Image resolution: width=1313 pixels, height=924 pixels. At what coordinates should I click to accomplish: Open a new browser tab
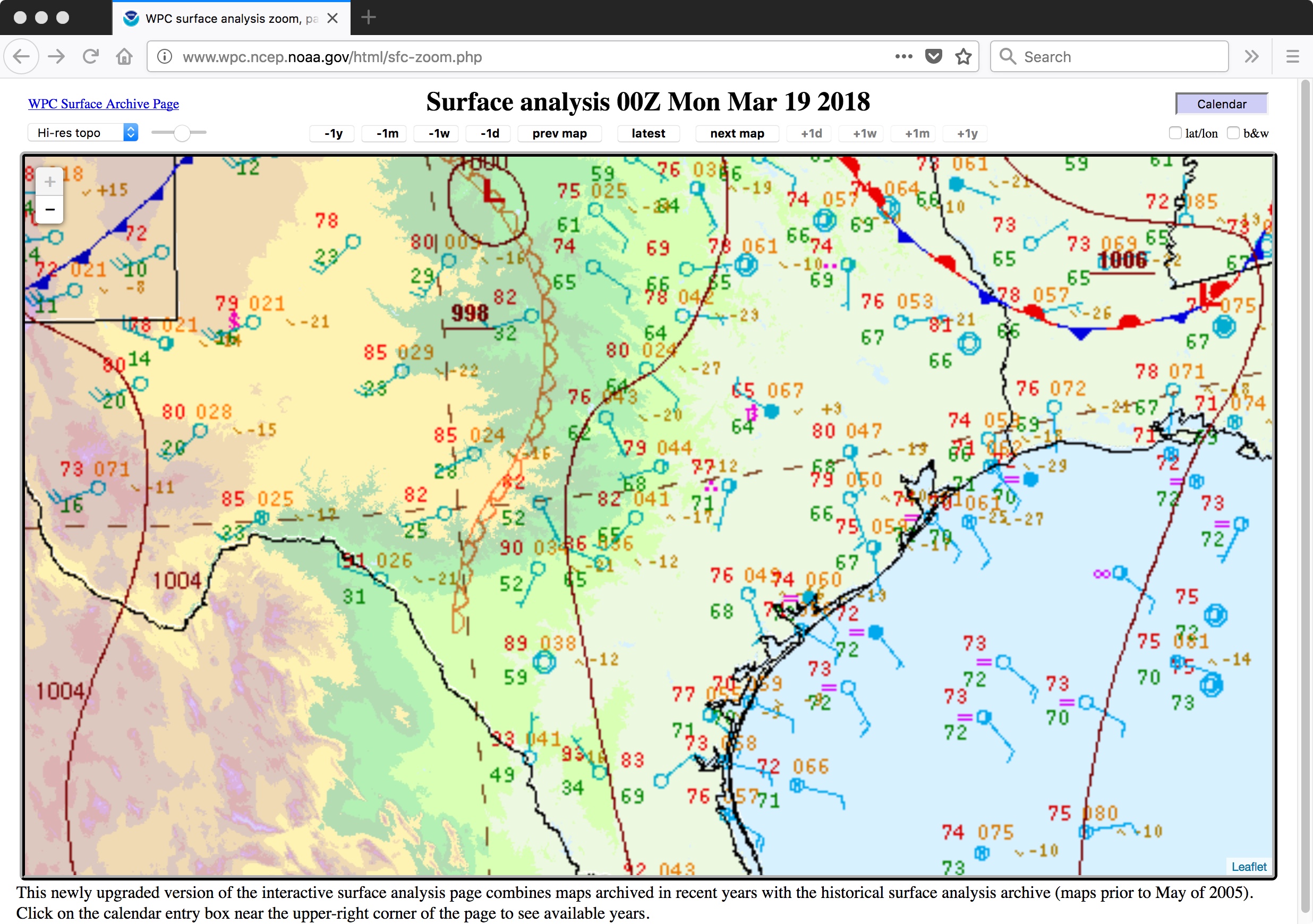click(x=368, y=18)
